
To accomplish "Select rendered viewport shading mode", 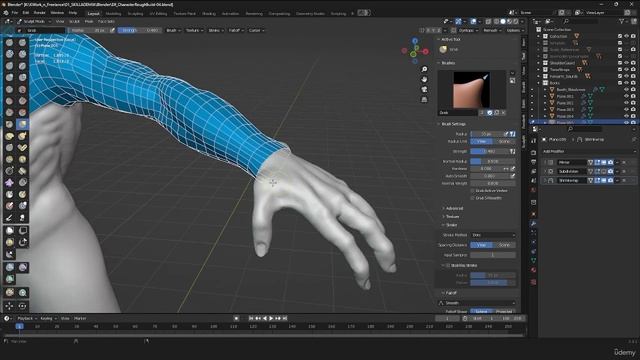I will (516, 21).
